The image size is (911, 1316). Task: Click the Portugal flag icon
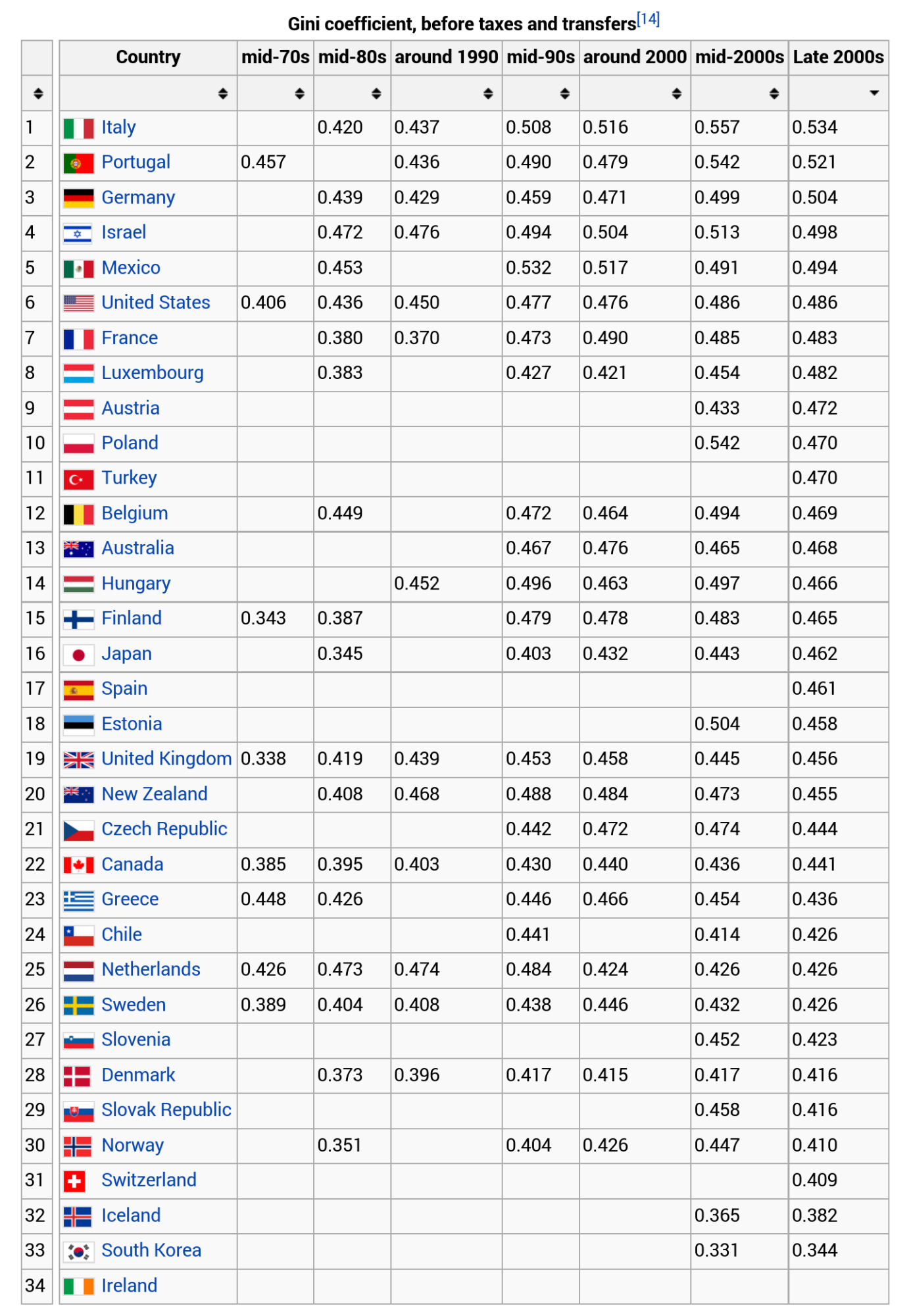click(78, 163)
